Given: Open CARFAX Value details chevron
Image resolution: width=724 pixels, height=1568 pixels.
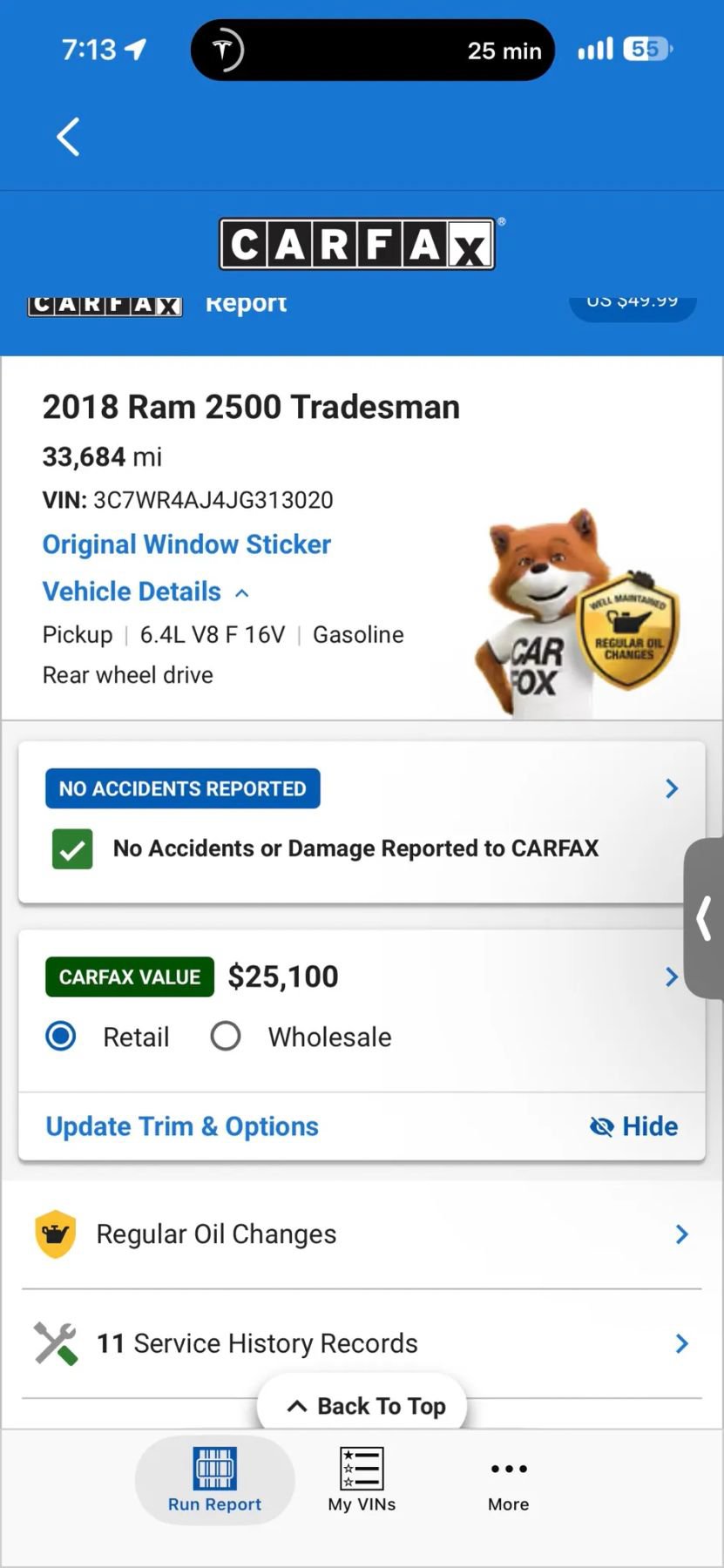Looking at the screenshot, I should (672, 977).
